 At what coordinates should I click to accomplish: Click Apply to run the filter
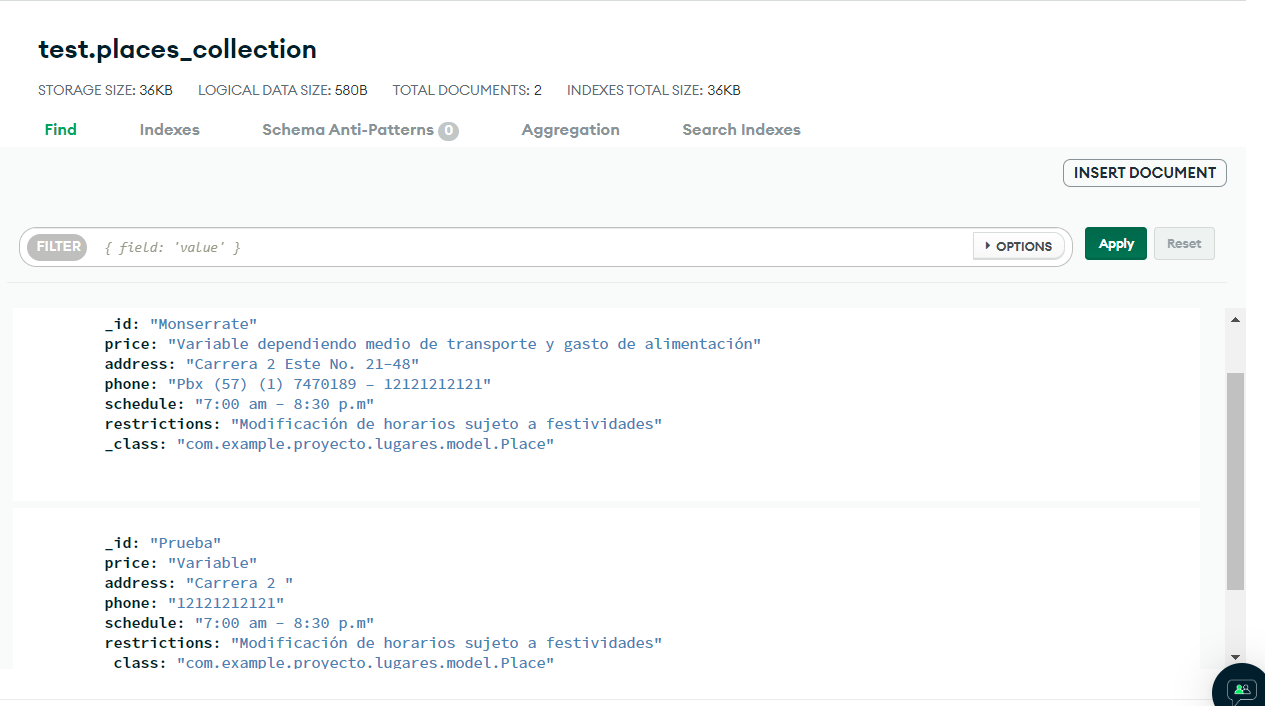click(1115, 243)
